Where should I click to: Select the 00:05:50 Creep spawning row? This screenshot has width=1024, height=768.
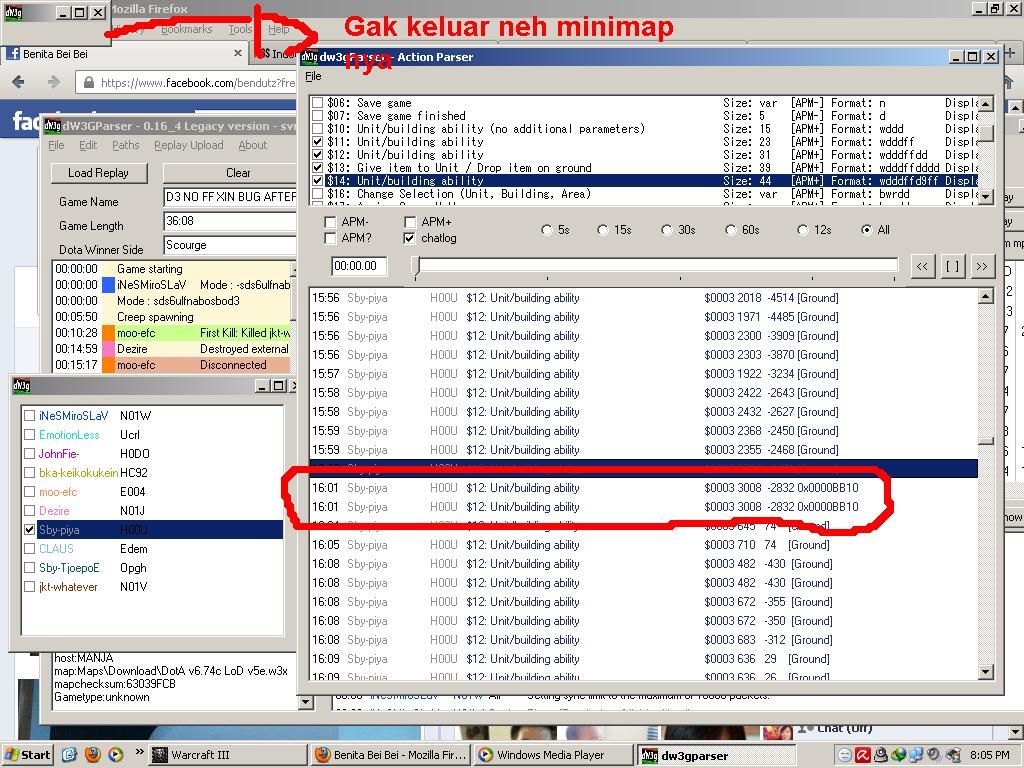pos(173,317)
